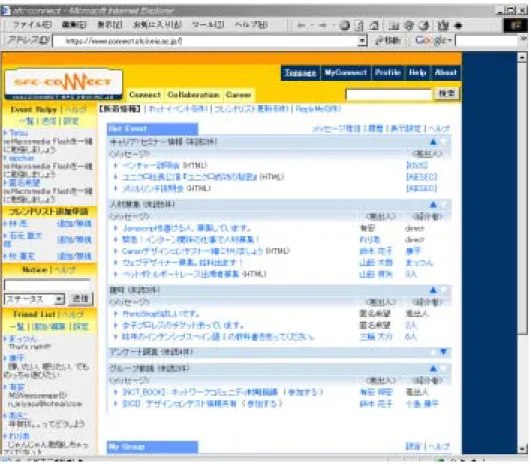Collapse the 人材募集 section with up triangle

click(x=433, y=205)
